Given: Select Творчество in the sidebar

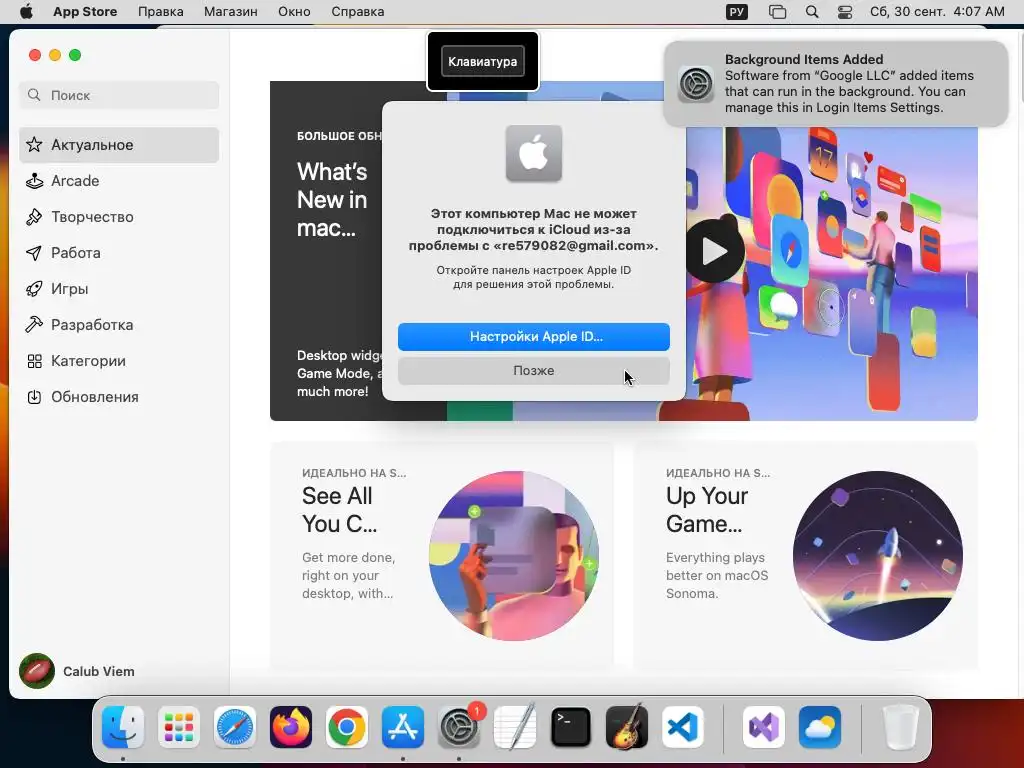Looking at the screenshot, I should (119, 217).
